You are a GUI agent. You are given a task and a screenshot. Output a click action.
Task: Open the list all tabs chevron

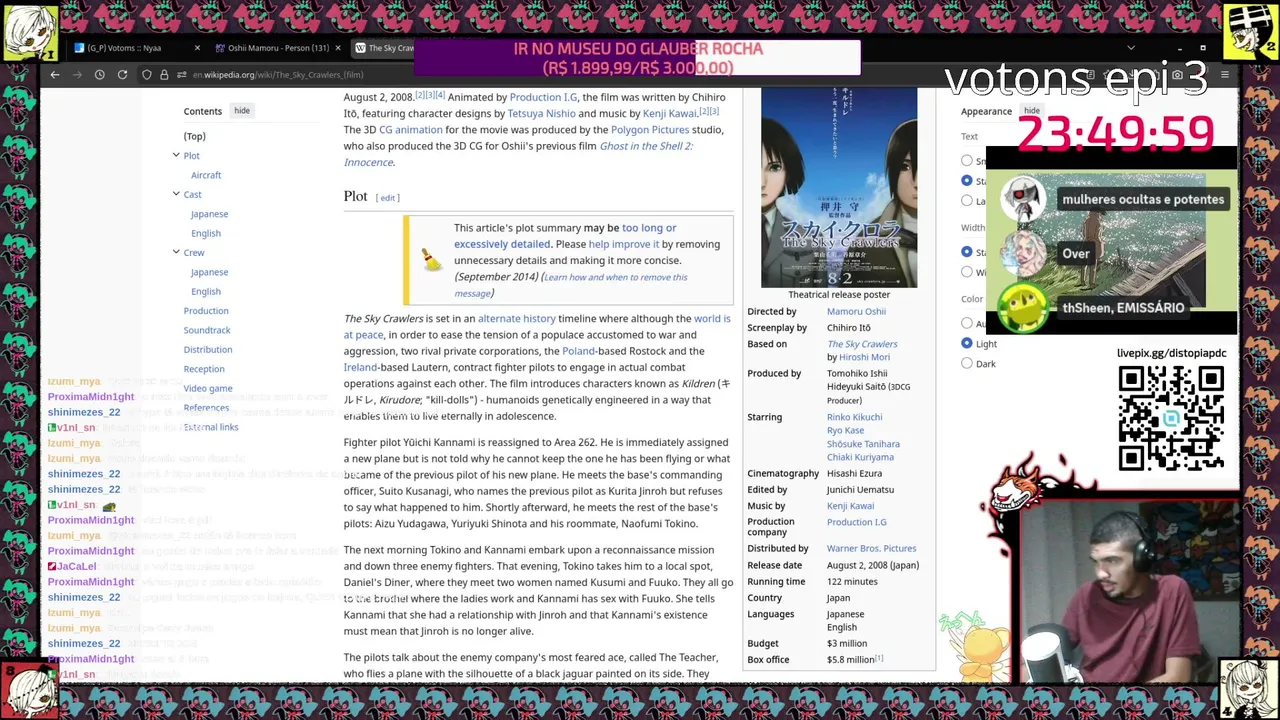[x=1131, y=48]
